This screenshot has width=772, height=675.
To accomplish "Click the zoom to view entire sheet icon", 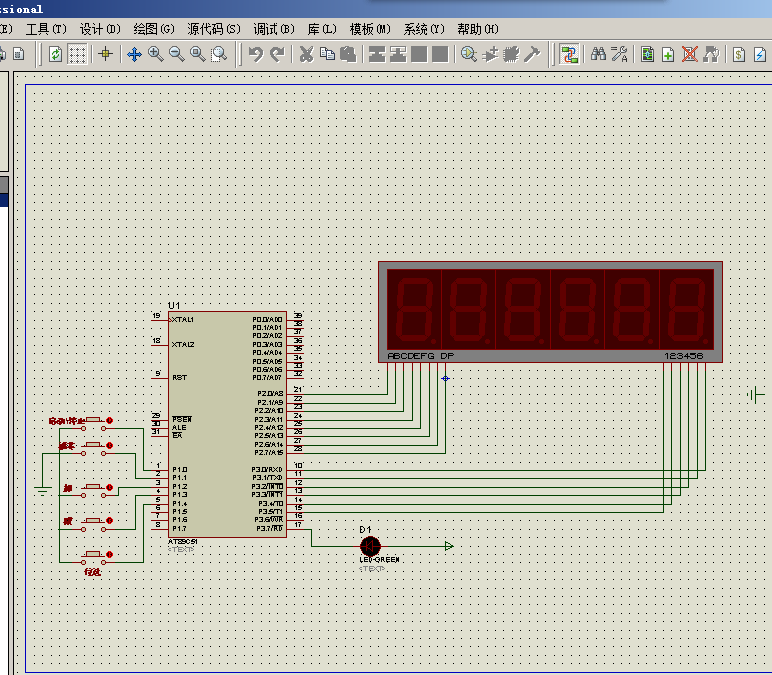I will 198,54.
